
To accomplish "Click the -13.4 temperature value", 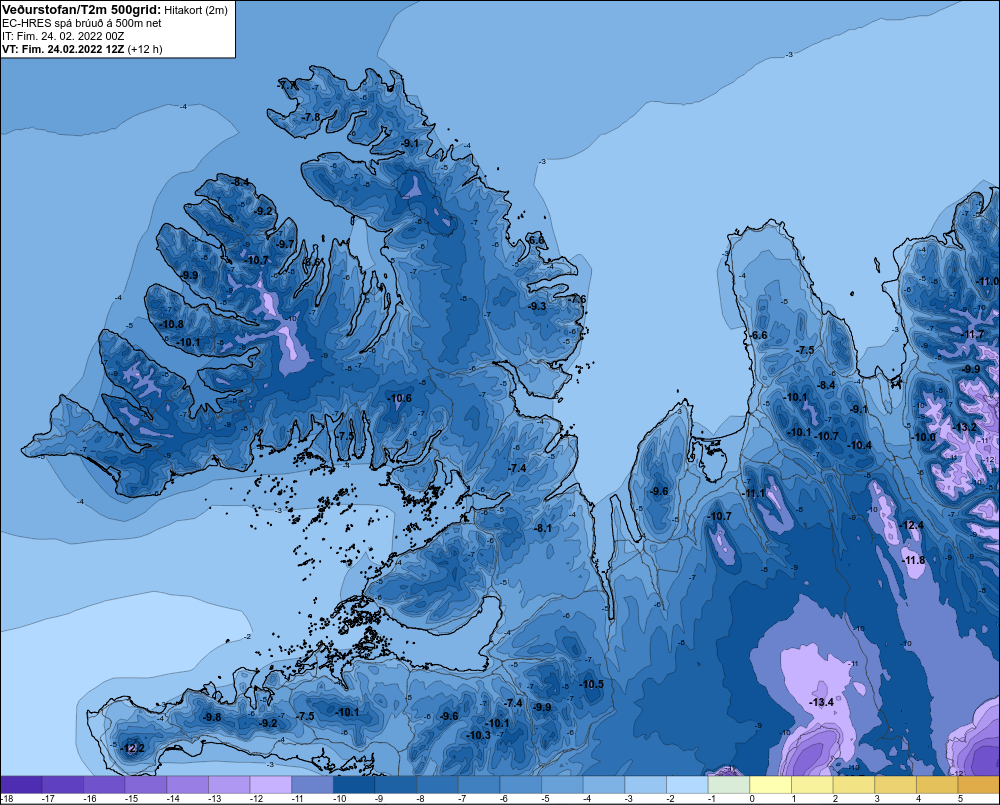I will tap(821, 702).
